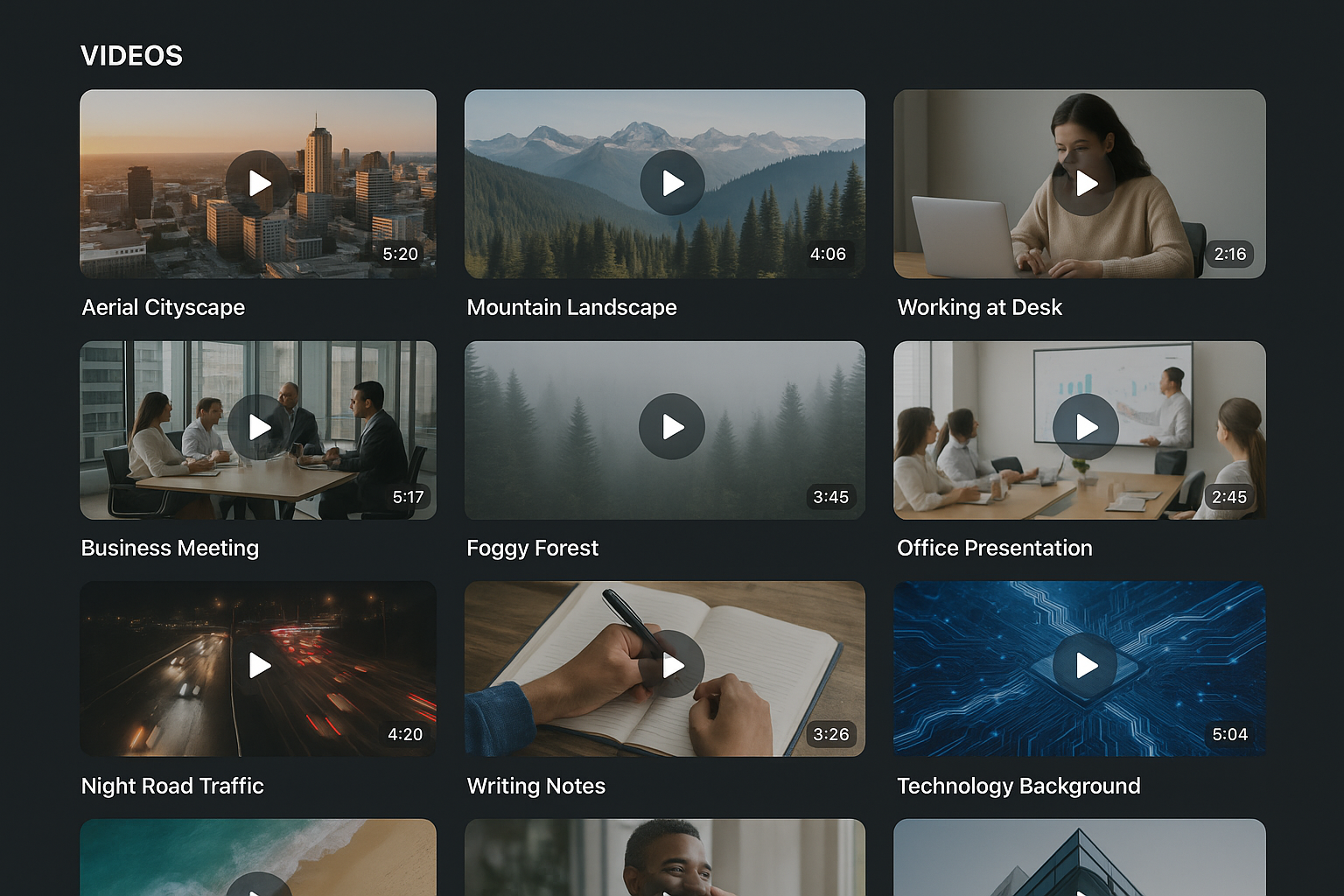
Task: Play the Office Presentation video
Action: pyautogui.click(x=1085, y=427)
